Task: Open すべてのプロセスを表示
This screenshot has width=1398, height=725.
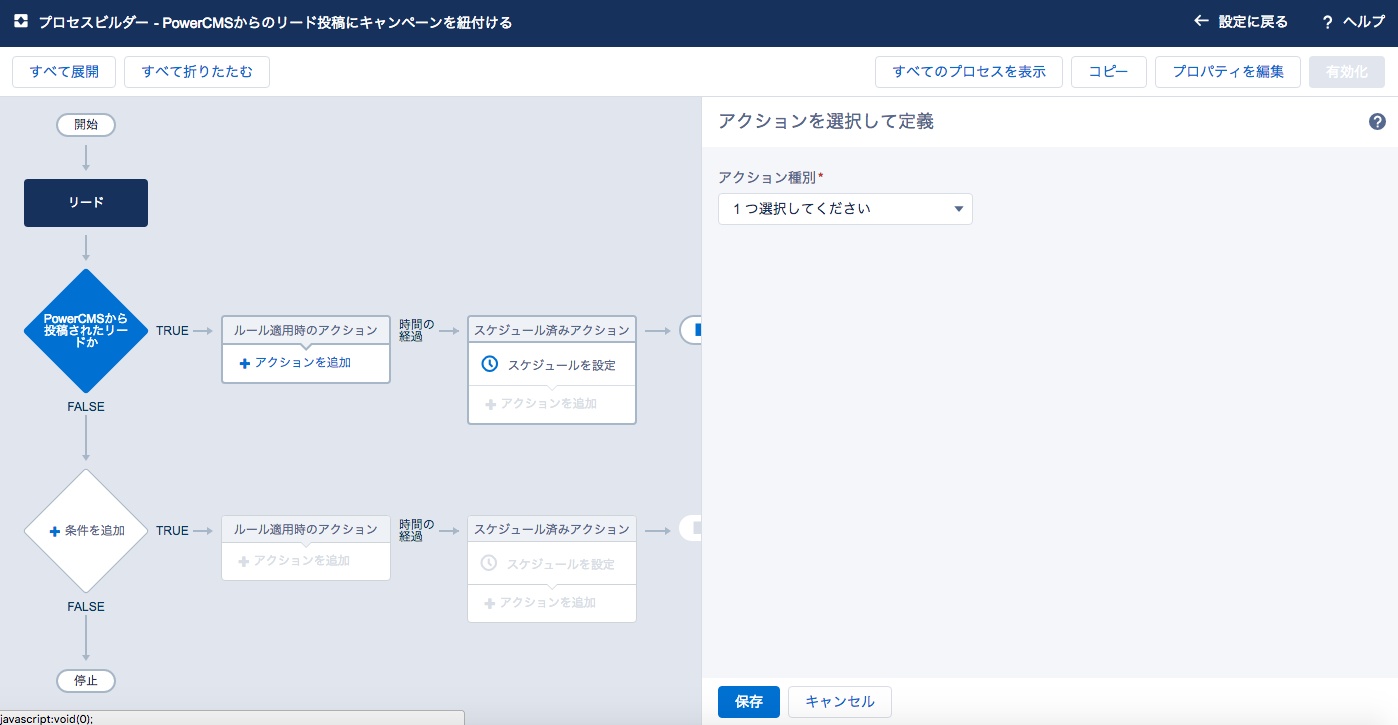Action: pos(968,72)
